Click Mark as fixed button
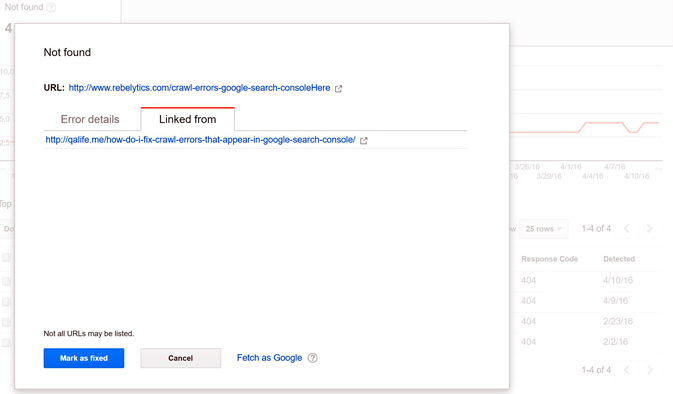The height and width of the screenshot is (394, 673). click(84, 358)
